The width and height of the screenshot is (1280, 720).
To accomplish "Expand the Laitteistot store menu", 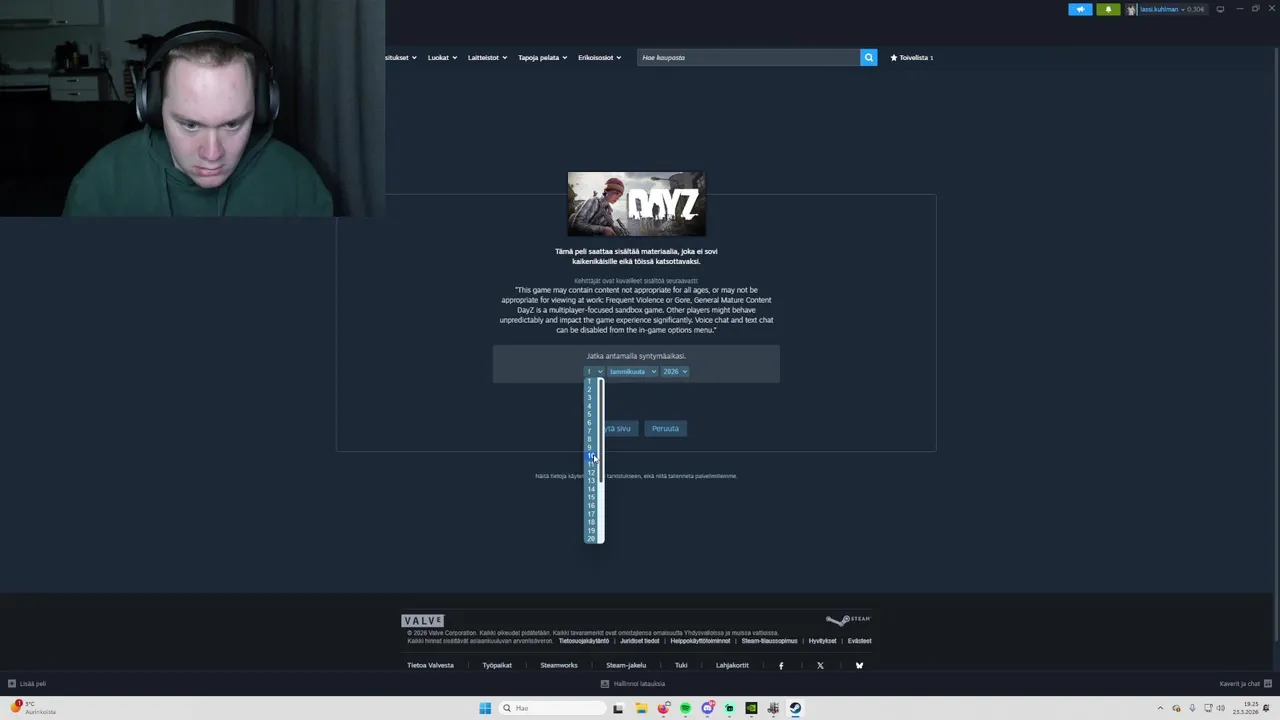I will pos(487,57).
